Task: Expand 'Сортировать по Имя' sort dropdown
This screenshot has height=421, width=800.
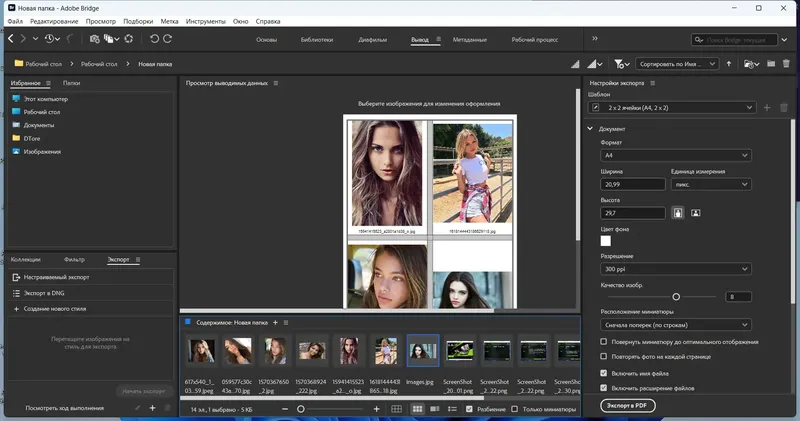Action: (x=679, y=63)
